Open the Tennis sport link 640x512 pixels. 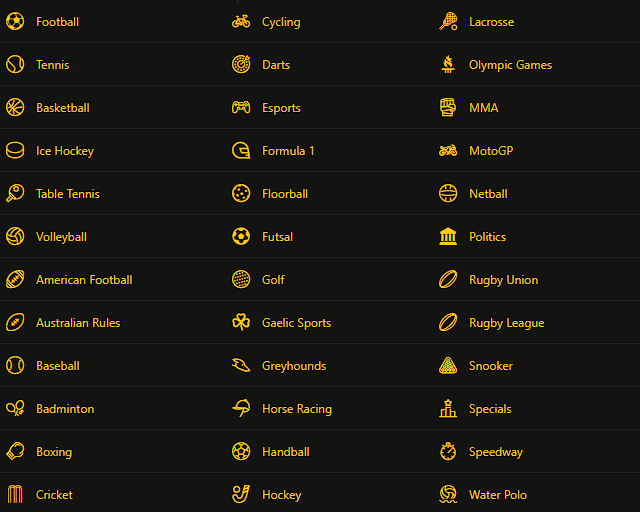point(52,65)
